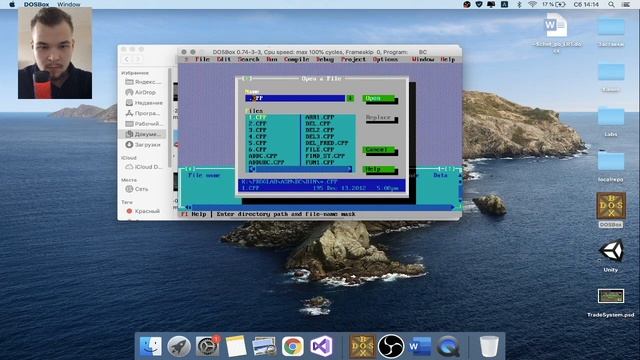Open the Run menu in Borland C++
This screenshot has height=360, width=640.
coord(272,60)
